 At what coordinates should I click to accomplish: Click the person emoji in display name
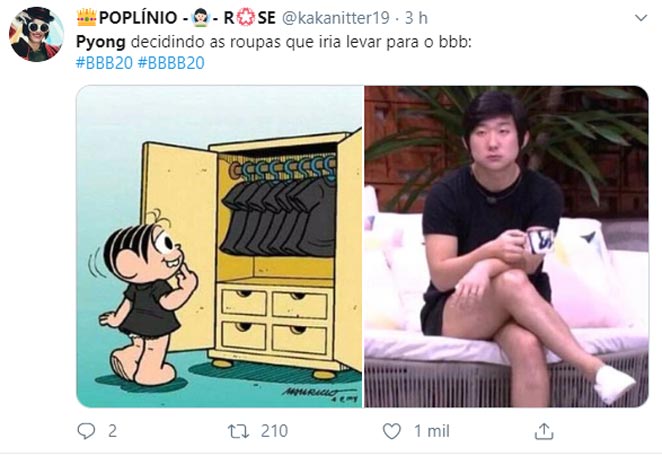pos(200,18)
